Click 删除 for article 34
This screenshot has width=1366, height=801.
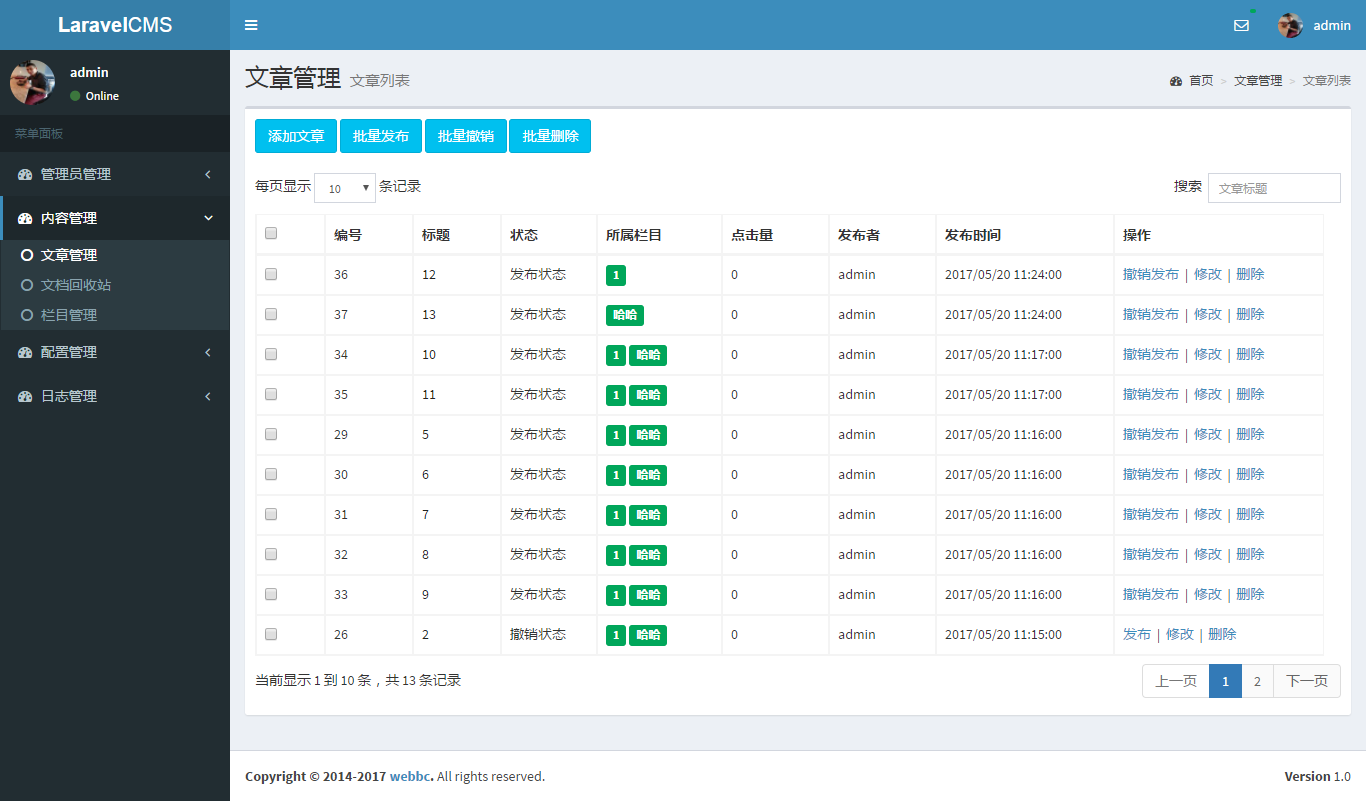click(x=1250, y=354)
